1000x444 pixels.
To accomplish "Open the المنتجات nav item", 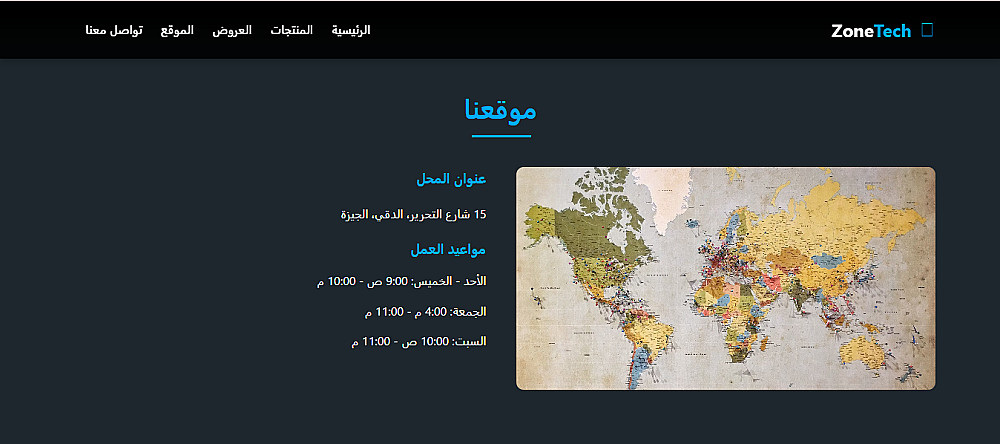I will point(291,30).
